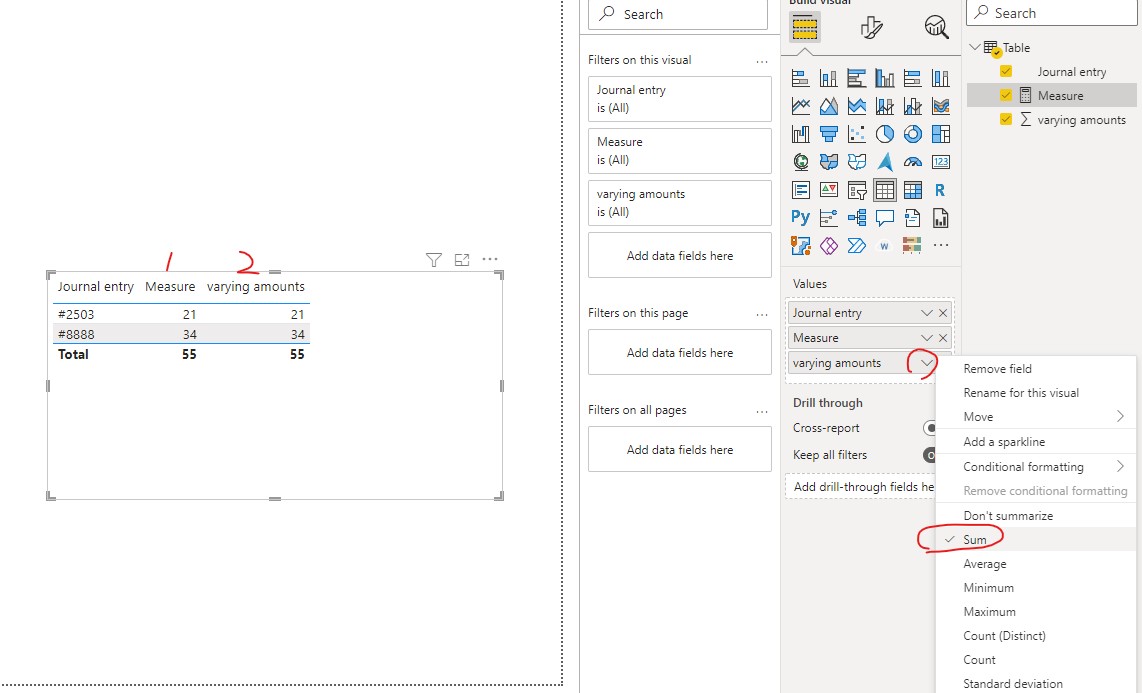Expand the Conditional formatting submenu arrow
The width and height of the screenshot is (1142, 693).
(x=1120, y=466)
